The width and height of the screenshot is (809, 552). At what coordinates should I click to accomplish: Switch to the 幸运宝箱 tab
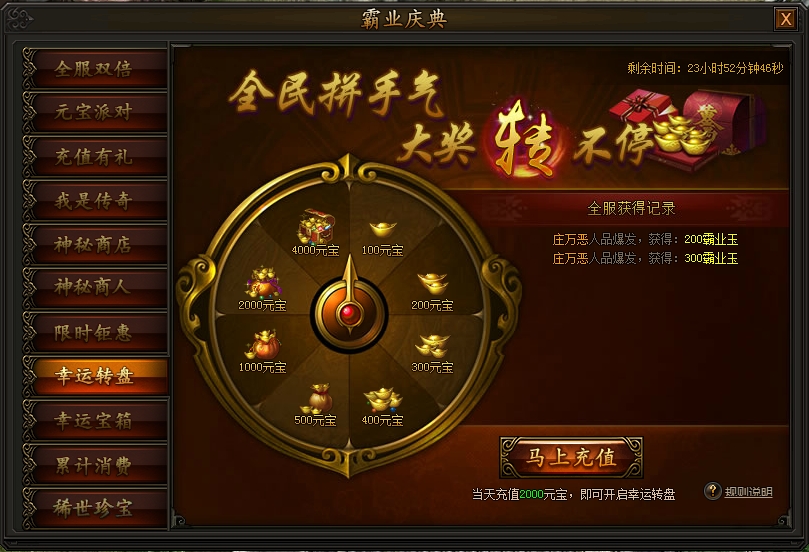tap(95, 420)
